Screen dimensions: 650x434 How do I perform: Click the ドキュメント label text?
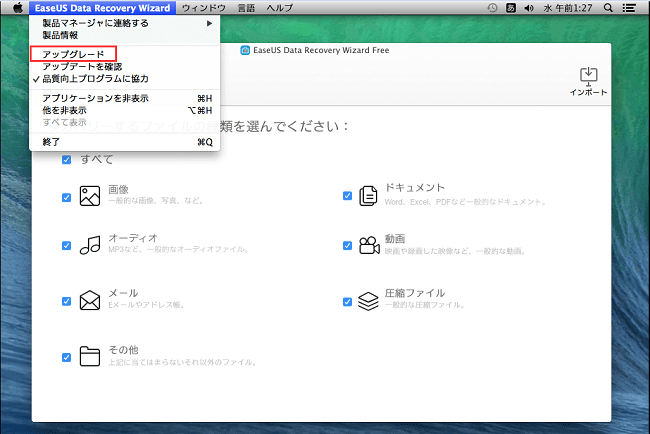coord(415,187)
